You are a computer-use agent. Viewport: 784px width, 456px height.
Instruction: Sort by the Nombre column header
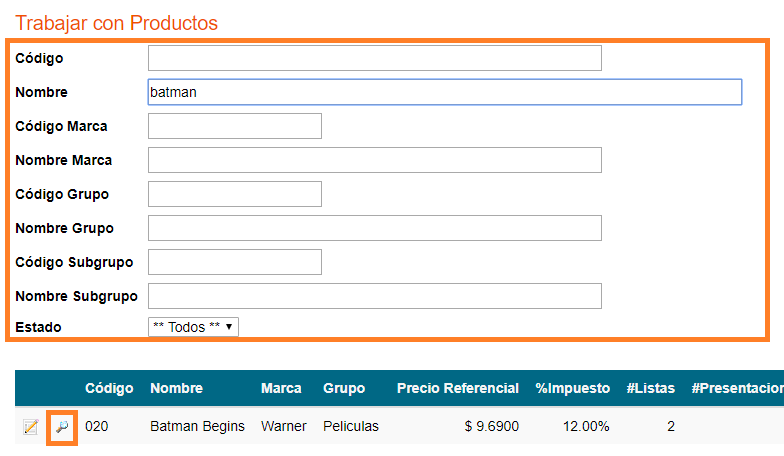(176, 388)
